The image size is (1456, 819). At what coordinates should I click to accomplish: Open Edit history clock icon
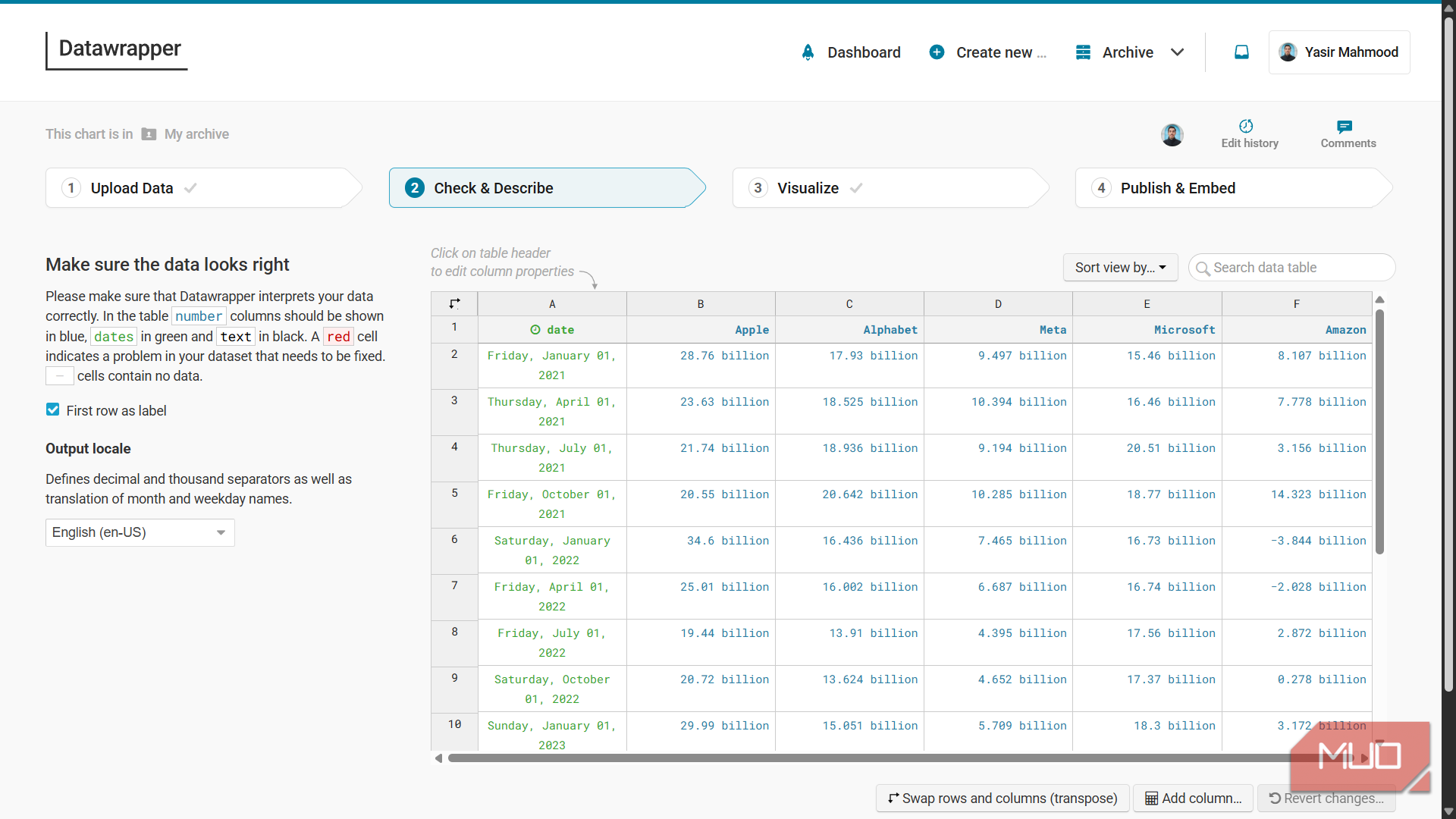click(x=1246, y=126)
